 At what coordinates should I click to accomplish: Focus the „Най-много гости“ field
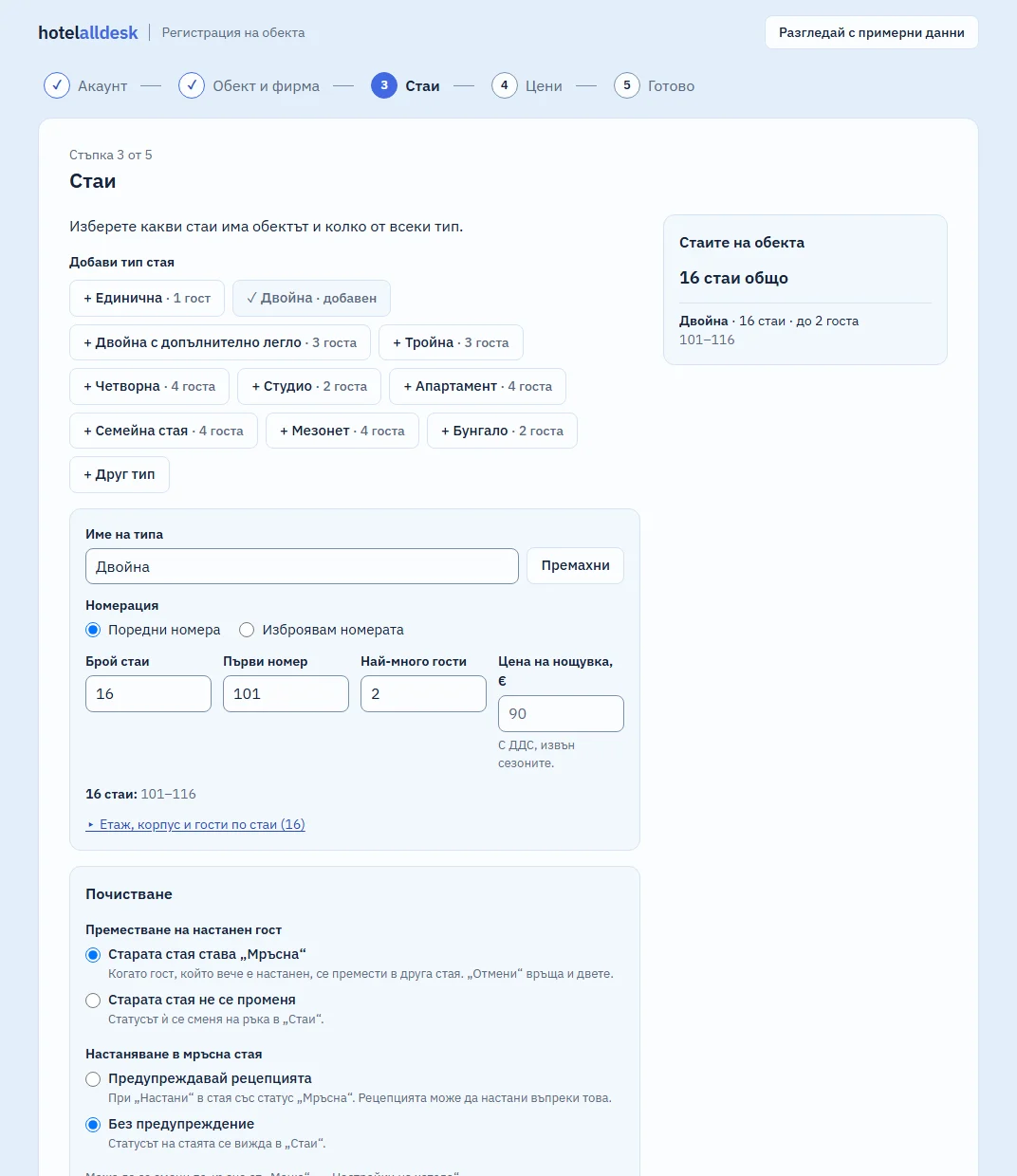point(423,693)
